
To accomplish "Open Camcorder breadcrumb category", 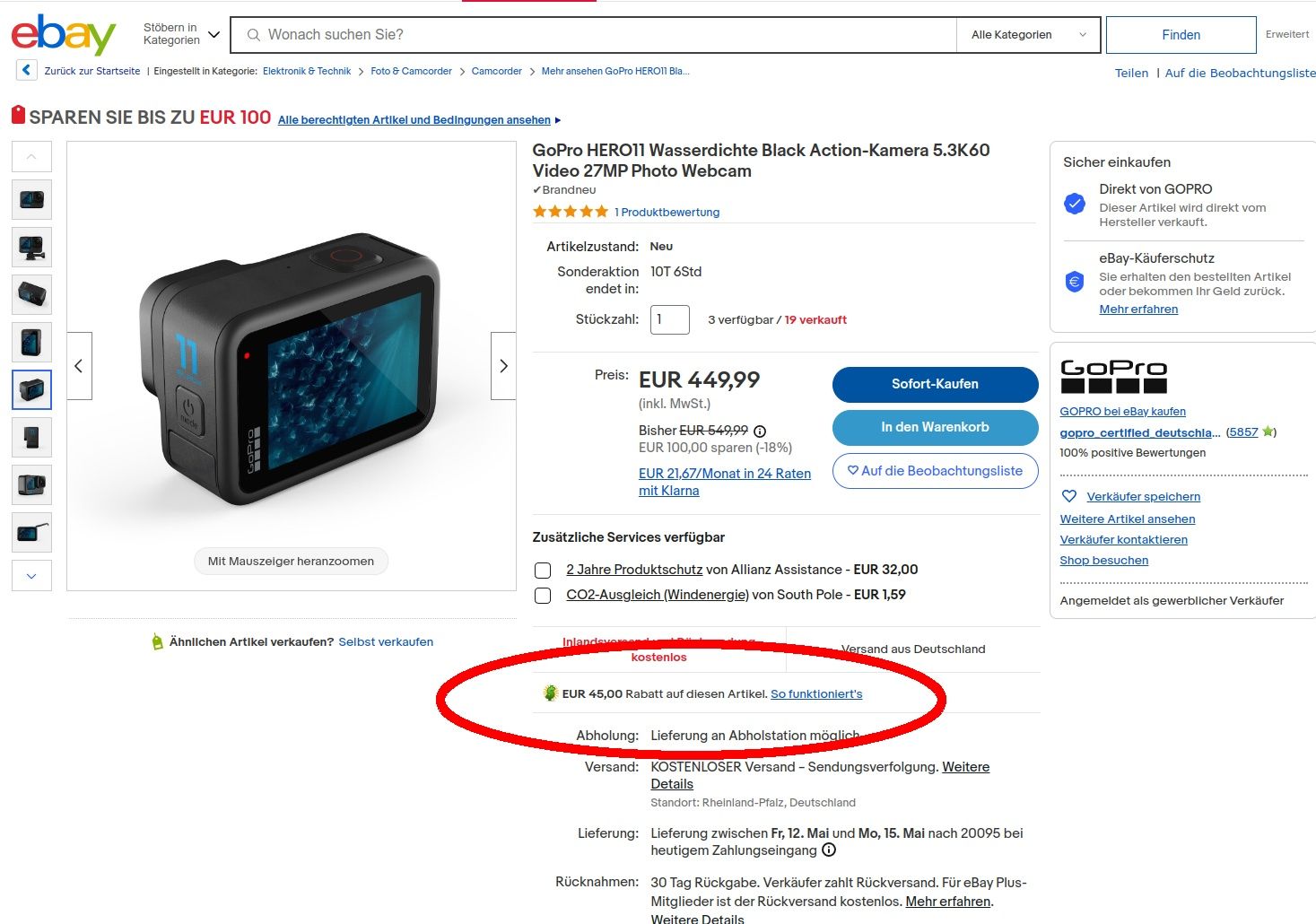I will (497, 71).
